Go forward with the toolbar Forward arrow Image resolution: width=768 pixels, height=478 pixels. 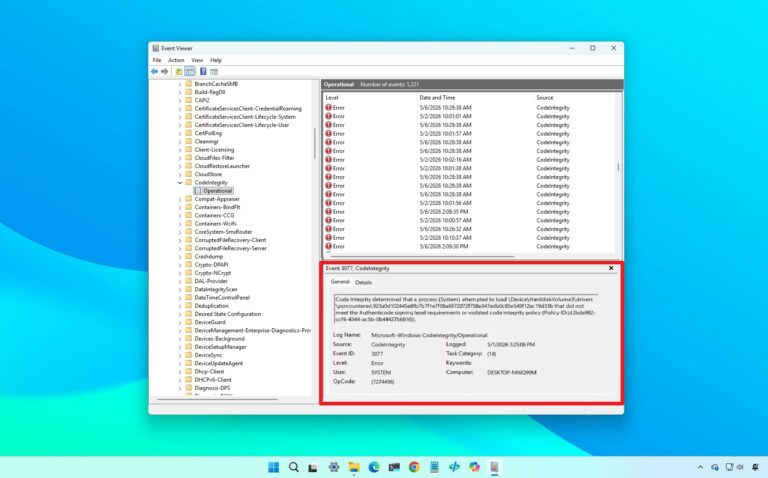tap(165, 72)
